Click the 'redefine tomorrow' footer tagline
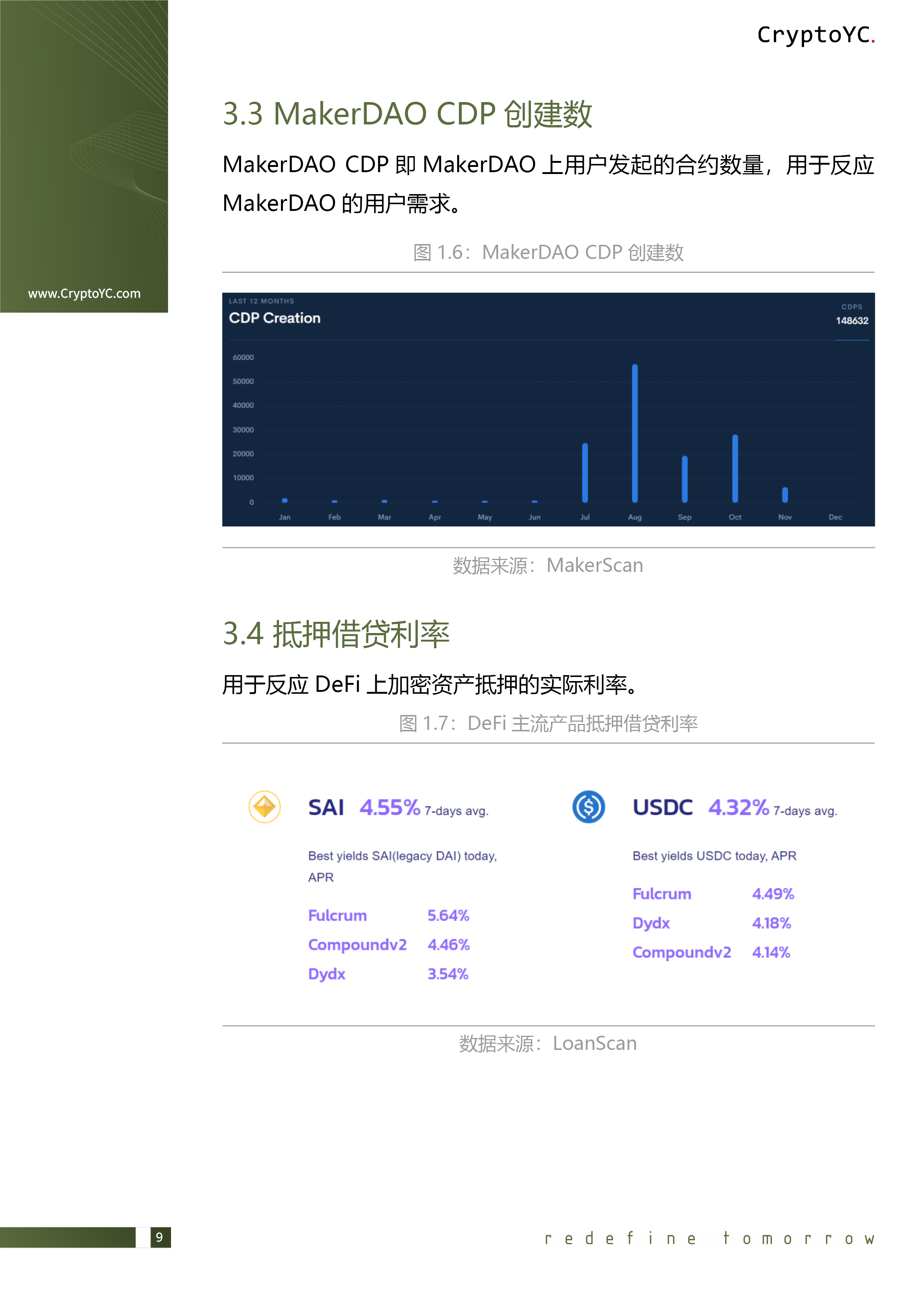The height and width of the screenshot is (1307, 924). coord(709,1239)
